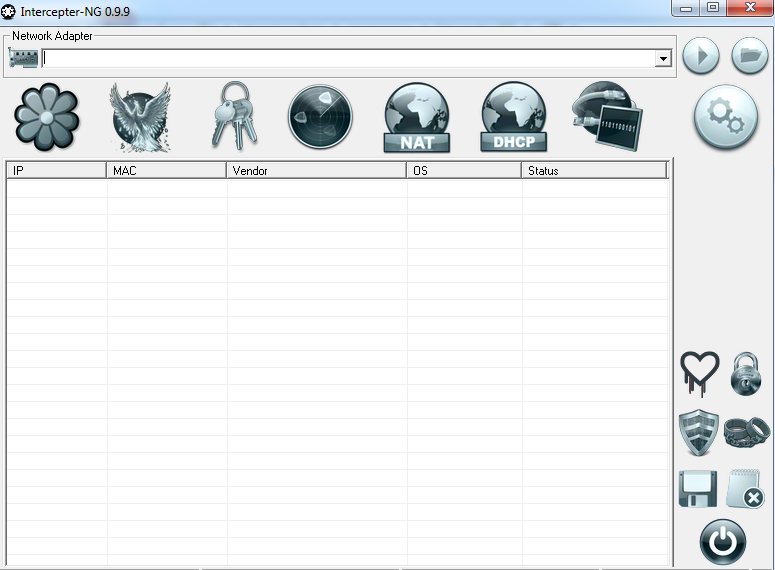Open the DHCP mode globe icon
The image size is (775, 570).
514,117
